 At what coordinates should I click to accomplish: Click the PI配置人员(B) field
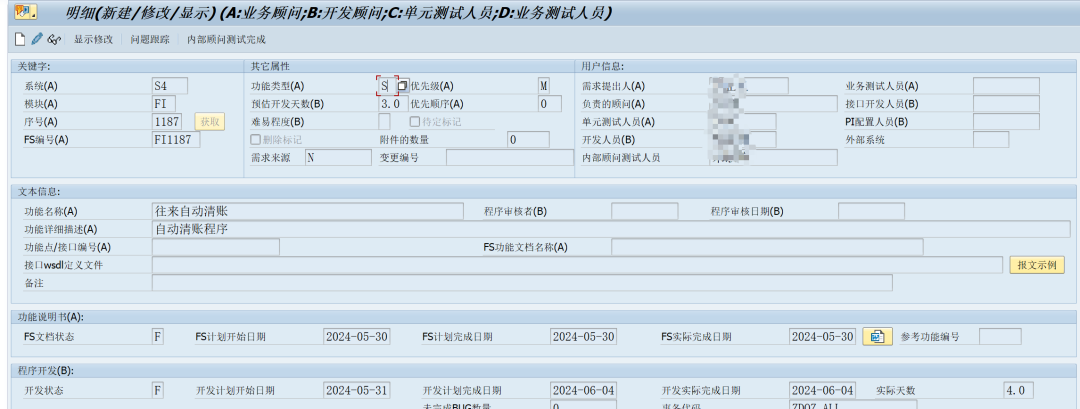(1006, 122)
